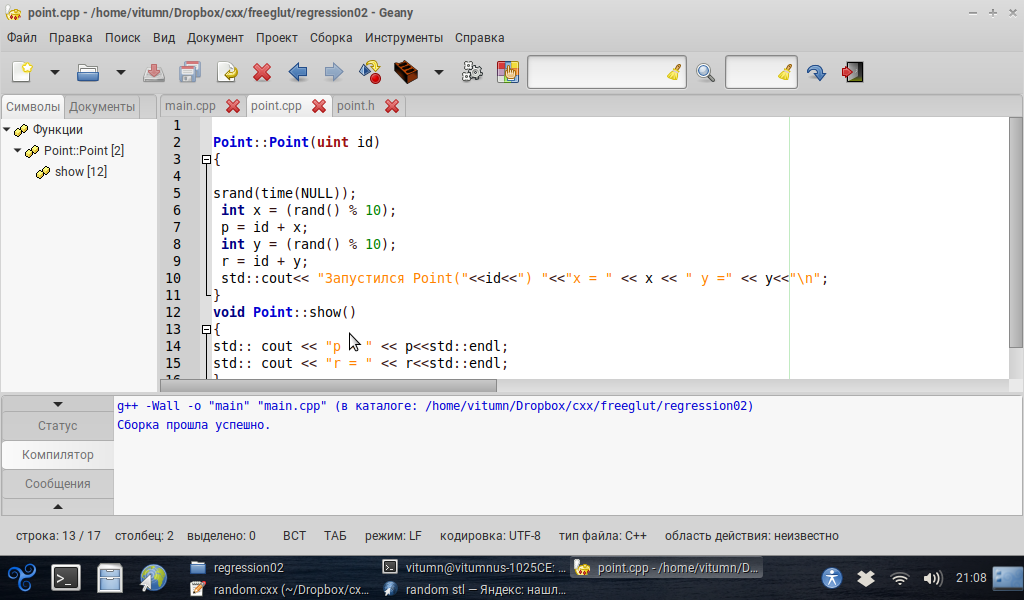Open terminal launcher in taskbar
This screenshot has height=600, width=1024.
pyautogui.click(x=66, y=578)
